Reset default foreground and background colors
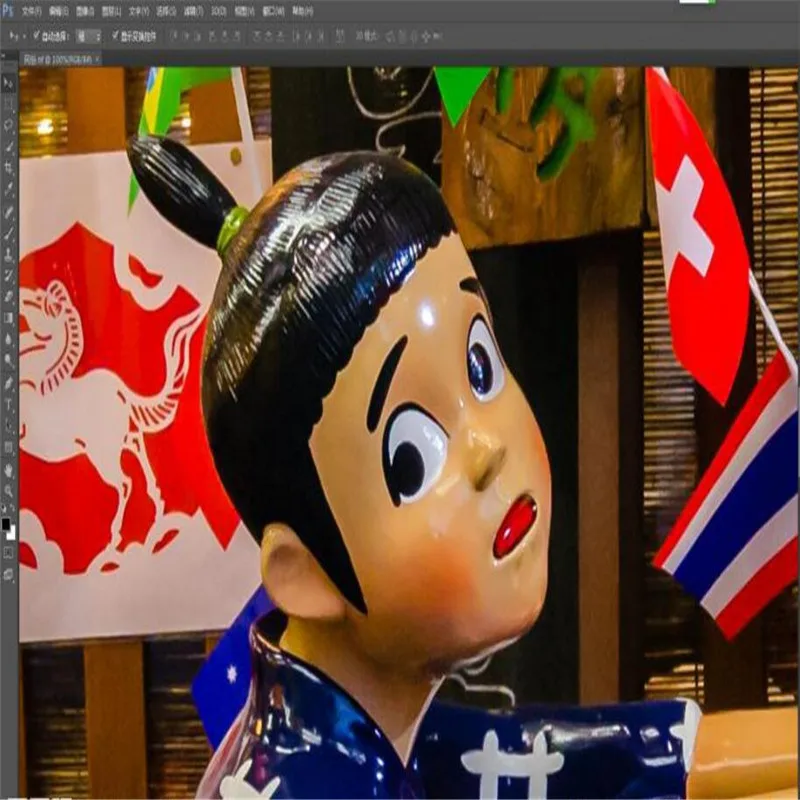This screenshot has height=800, width=800. click(x=4, y=508)
